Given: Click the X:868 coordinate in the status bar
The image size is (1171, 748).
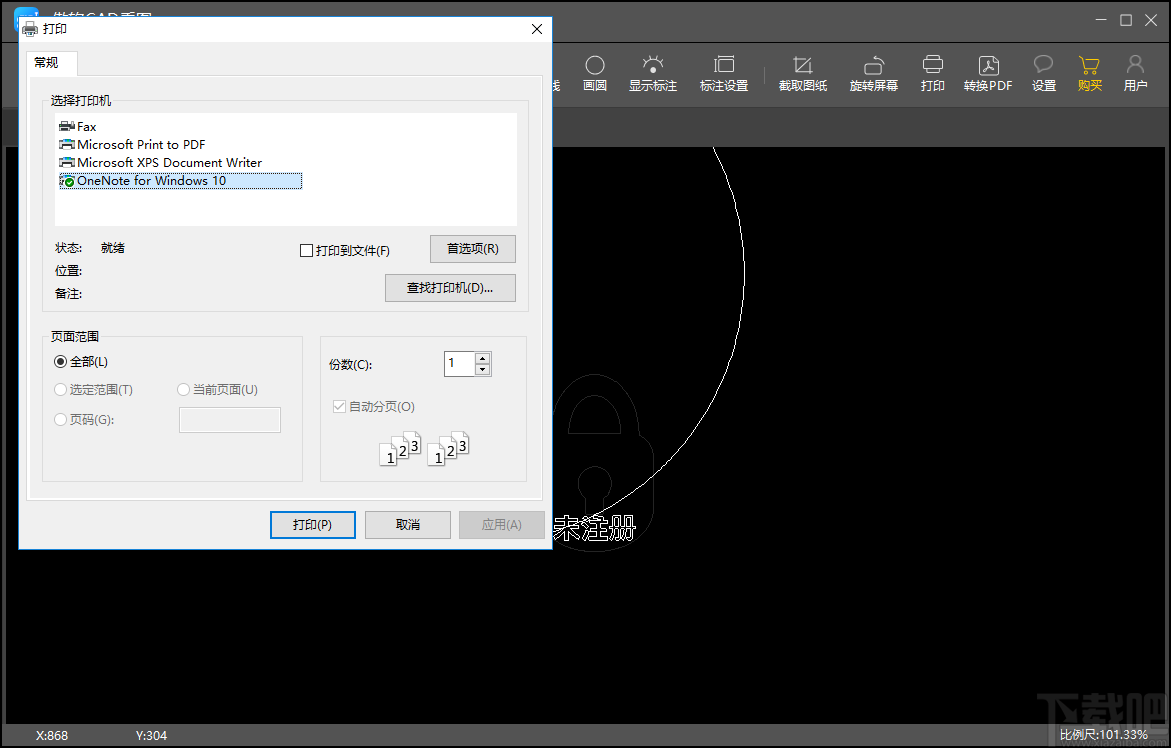Looking at the screenshot, I should pos(52,736).
